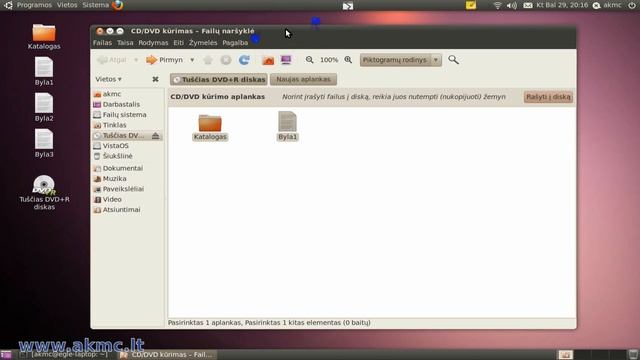Select Byla3 file on desktop

(x=44, y=143)
